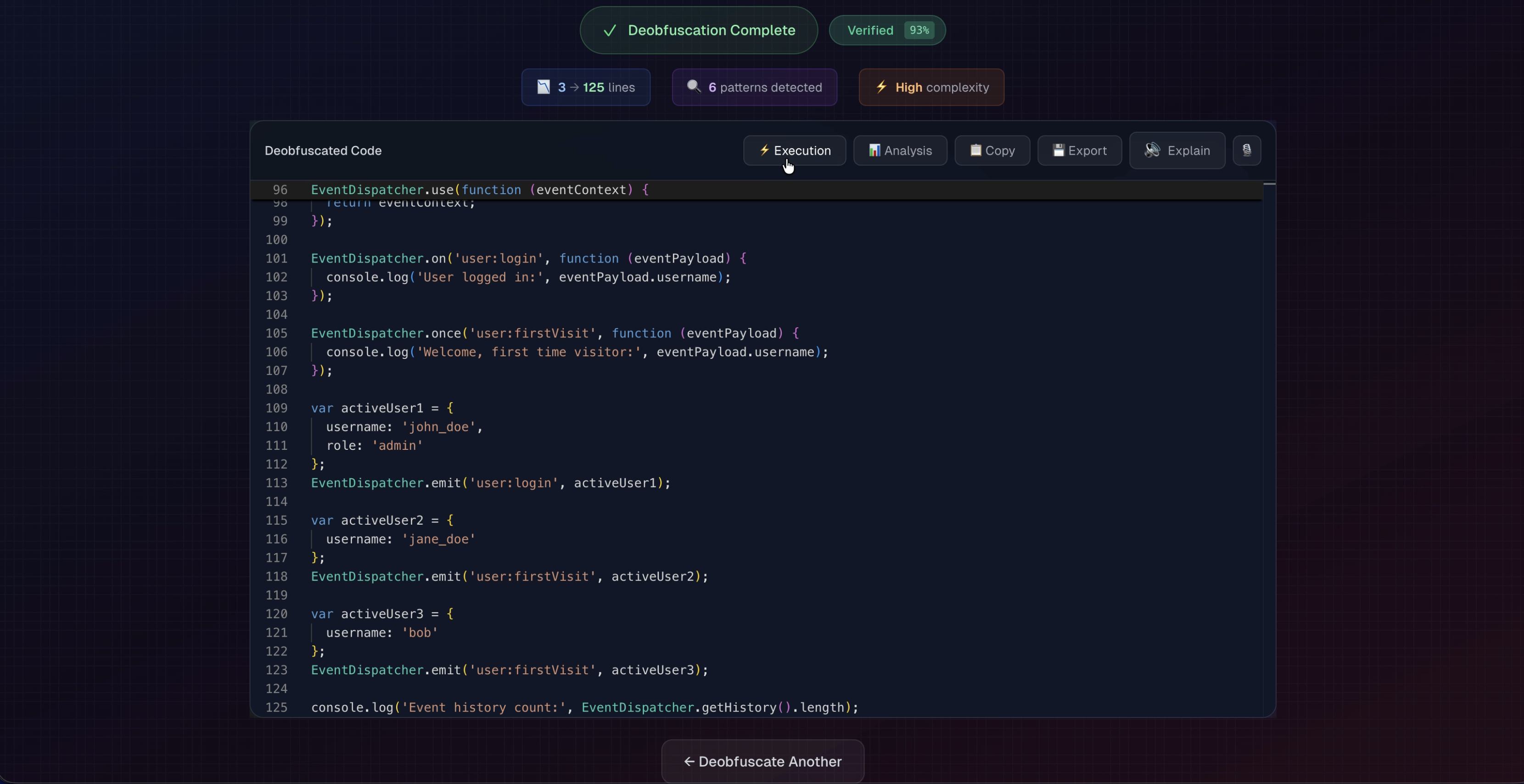Click the floppy disk Export icon

point(1059,150)
